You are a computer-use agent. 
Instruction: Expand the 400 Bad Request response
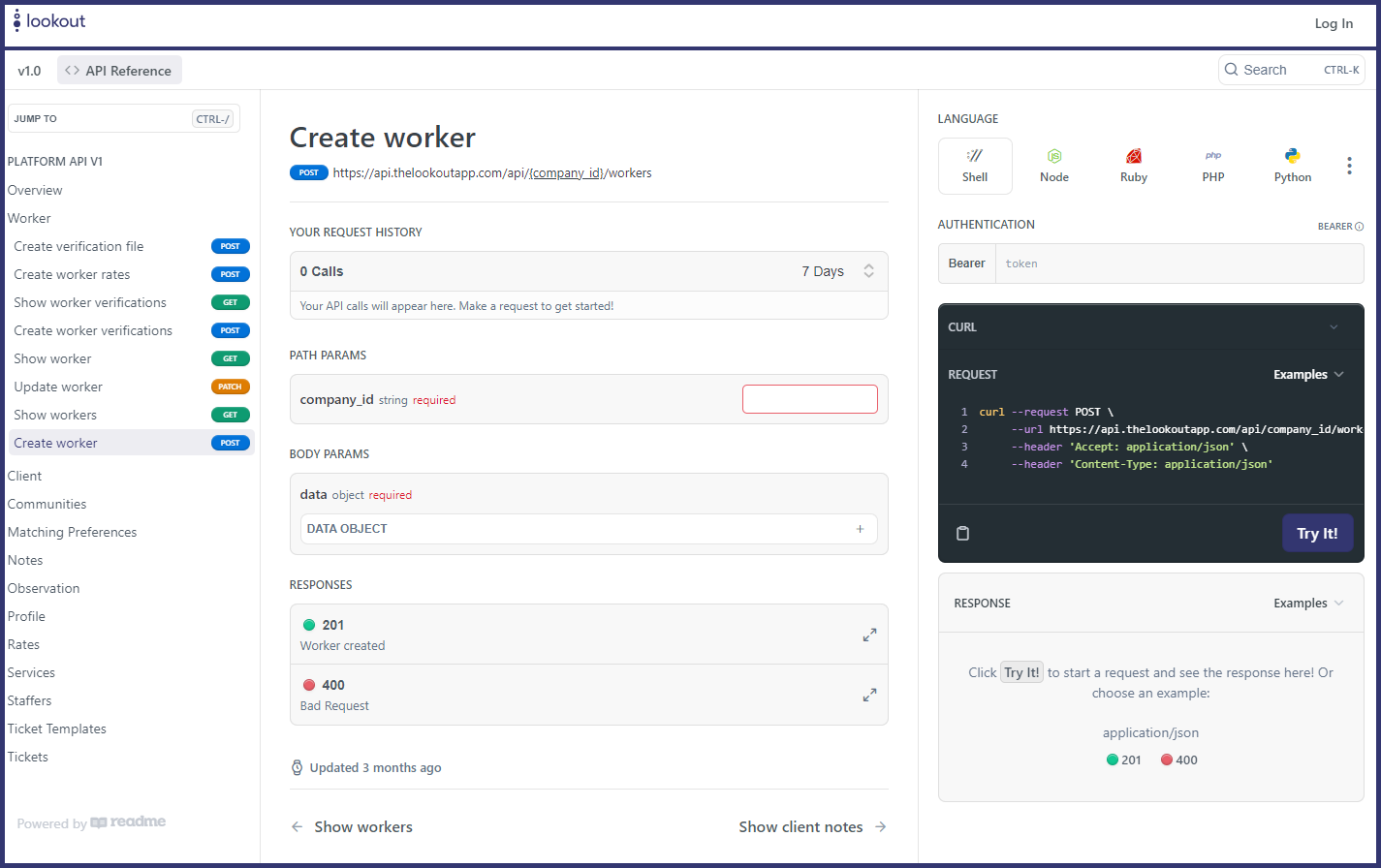(x=869, y=695)
